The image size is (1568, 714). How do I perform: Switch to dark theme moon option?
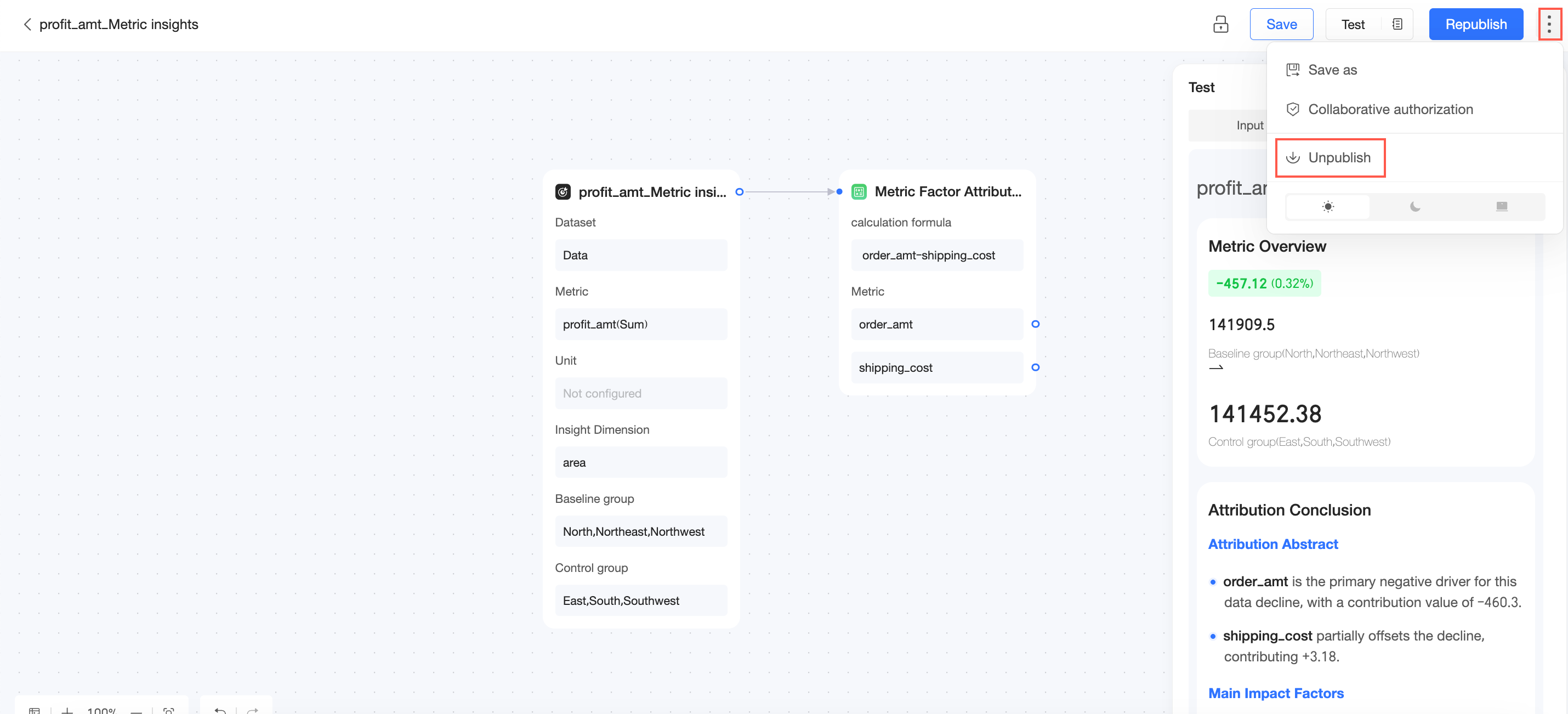[1414, 206]
